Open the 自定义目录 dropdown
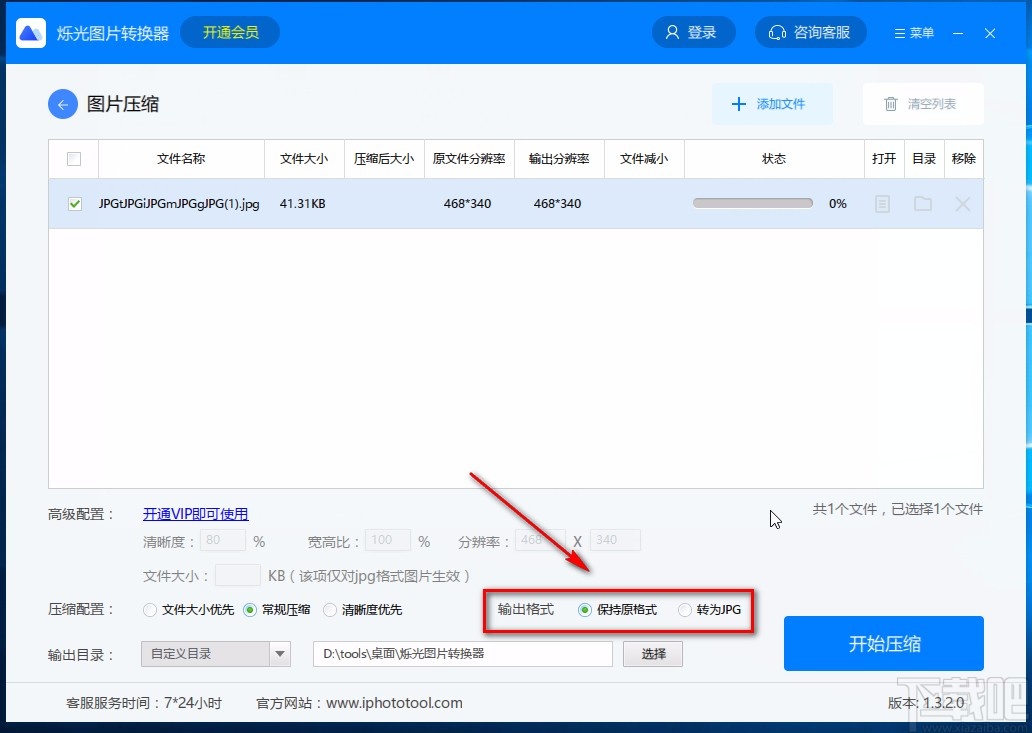Screen dimensions: 1032x733 pyautogui.click(x=215, y=653)
